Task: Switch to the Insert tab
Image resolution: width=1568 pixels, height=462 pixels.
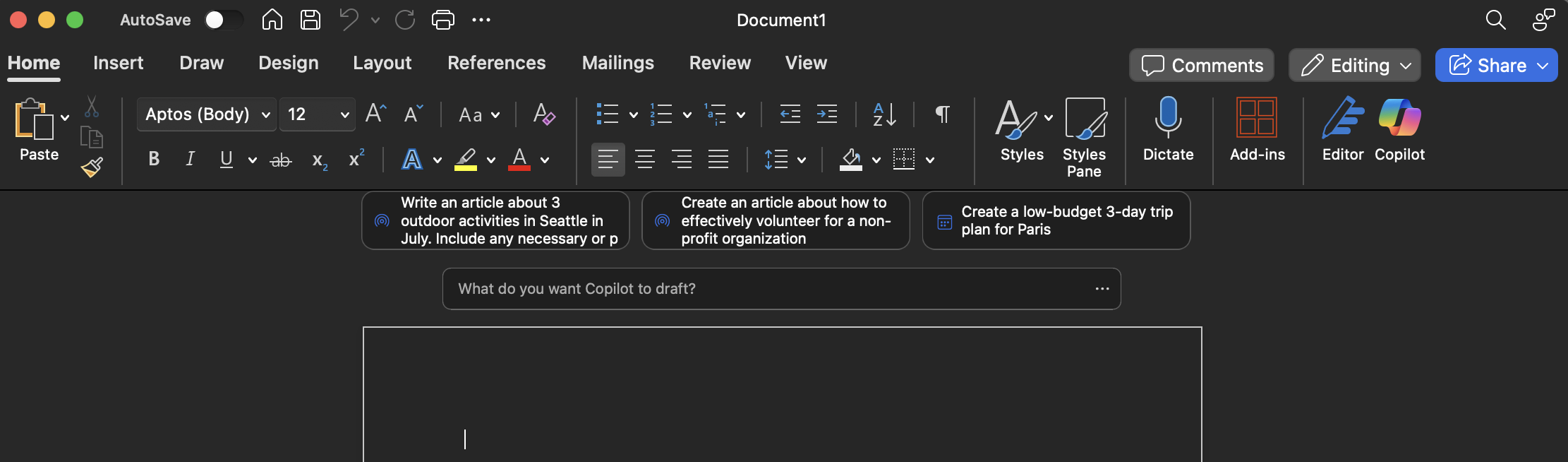Action: (118, 63)
